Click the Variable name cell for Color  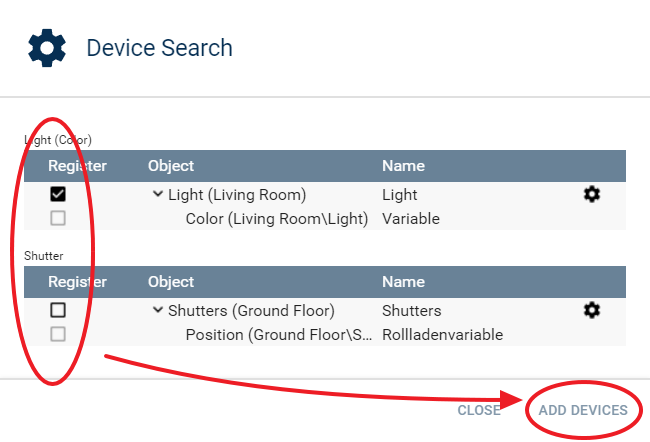click(x=410, y=218)
